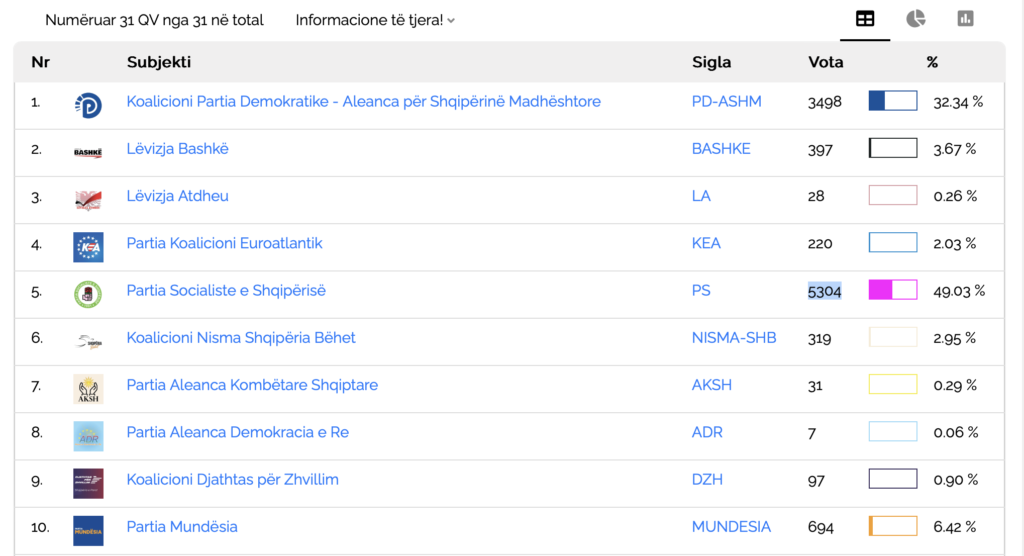Viewport: 1024px width, 556px height.
Task: Open the pie chart view
Action: point(915,19)
